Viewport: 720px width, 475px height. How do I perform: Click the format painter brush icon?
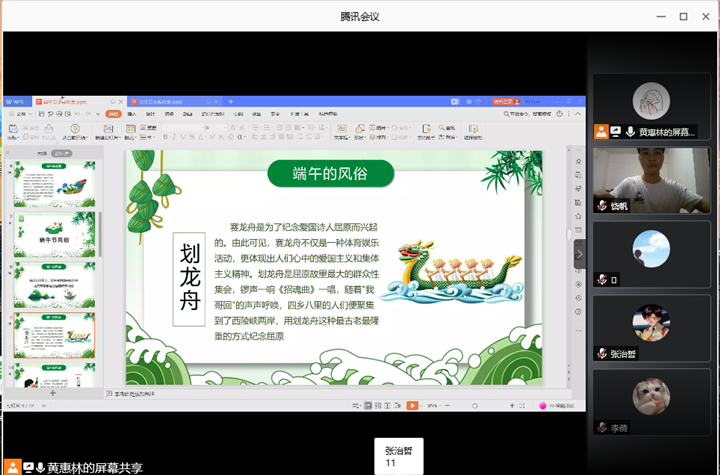pos(48,129)
